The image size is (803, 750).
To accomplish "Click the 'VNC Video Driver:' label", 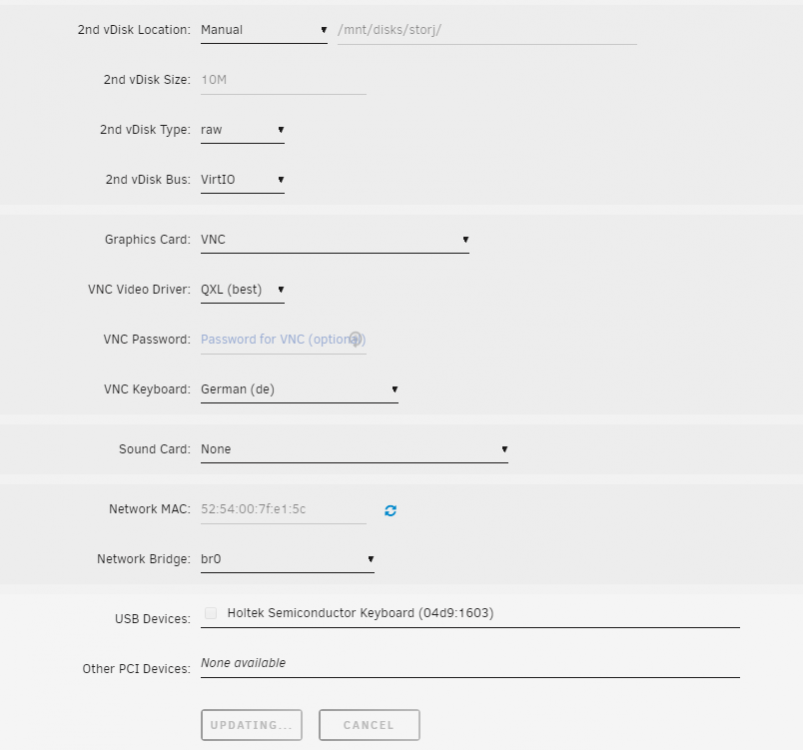I will (139, 289).
